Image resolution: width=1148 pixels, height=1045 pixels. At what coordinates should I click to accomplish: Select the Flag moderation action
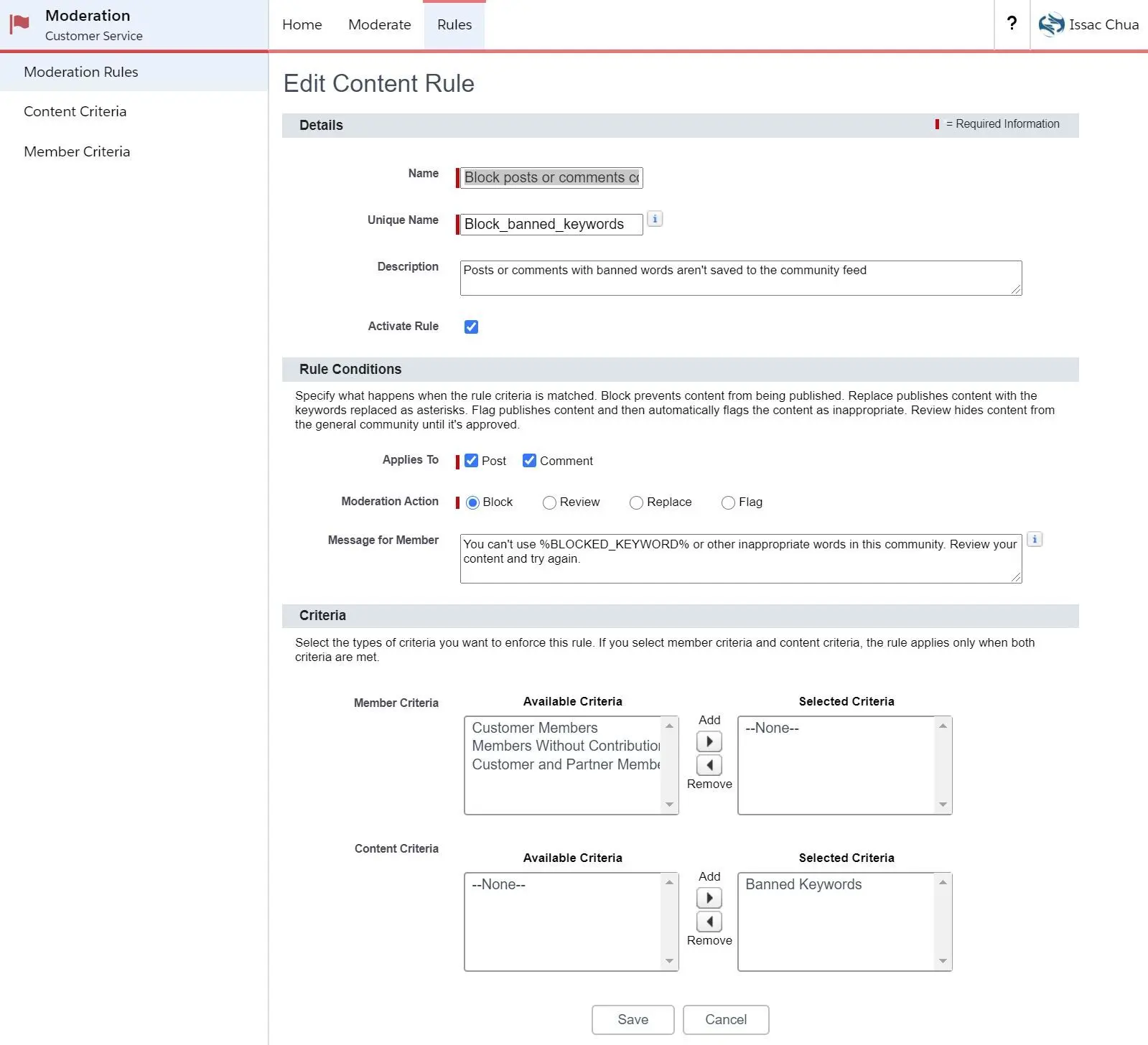click(728, 502)
